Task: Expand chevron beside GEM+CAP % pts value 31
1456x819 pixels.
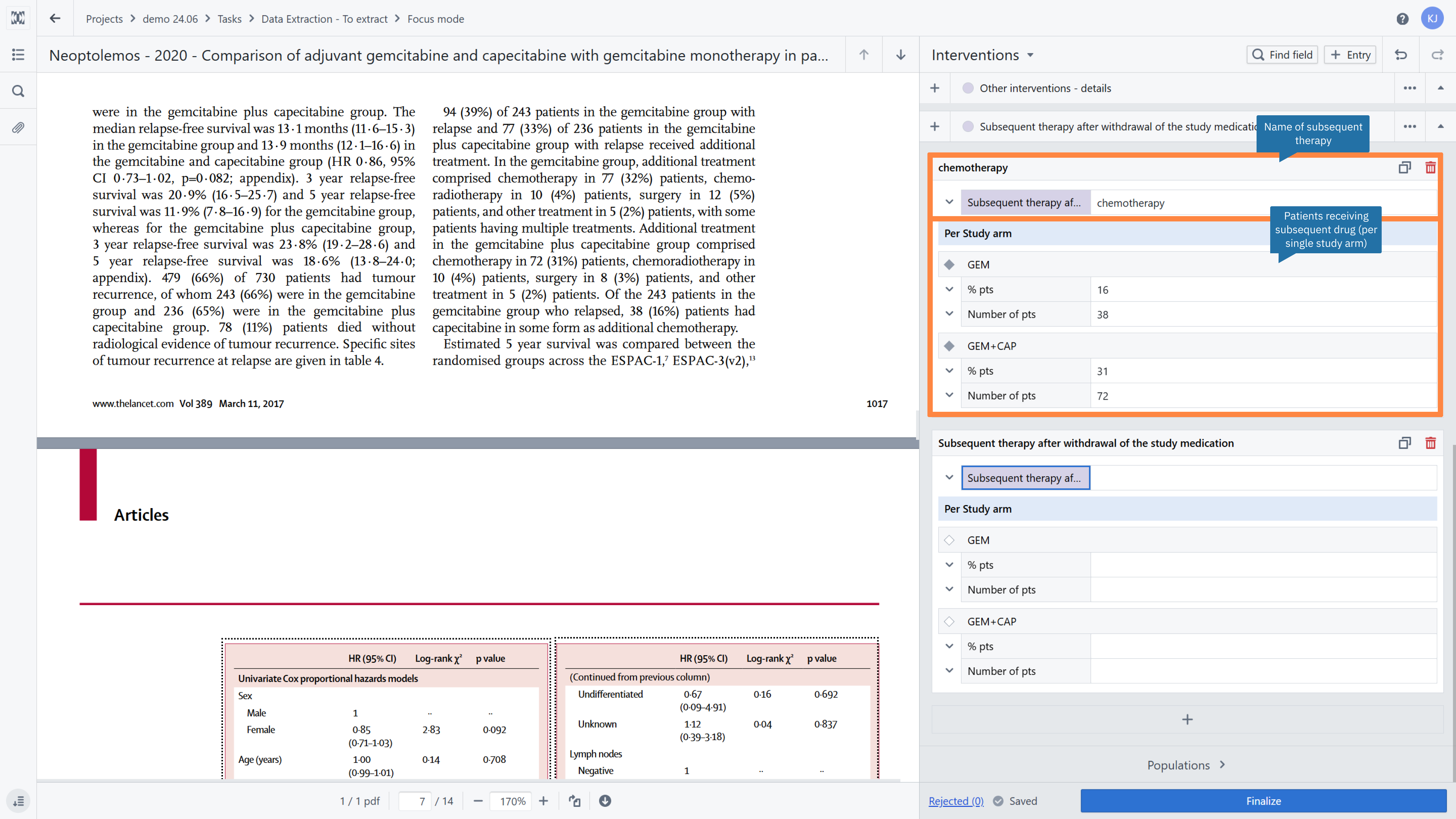Action: tap(949, 371)
